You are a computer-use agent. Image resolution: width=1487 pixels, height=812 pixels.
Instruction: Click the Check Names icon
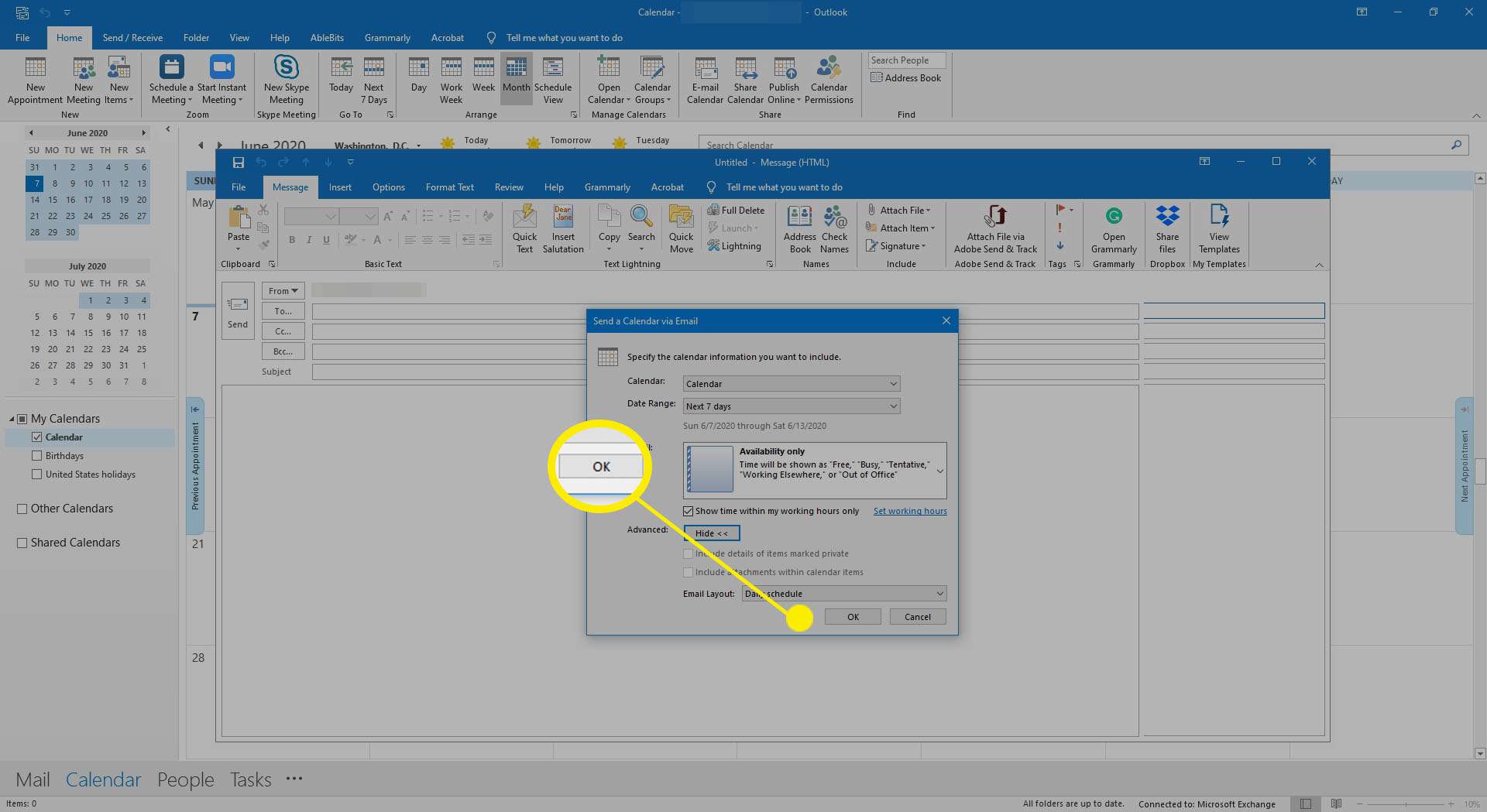[834, 229]
